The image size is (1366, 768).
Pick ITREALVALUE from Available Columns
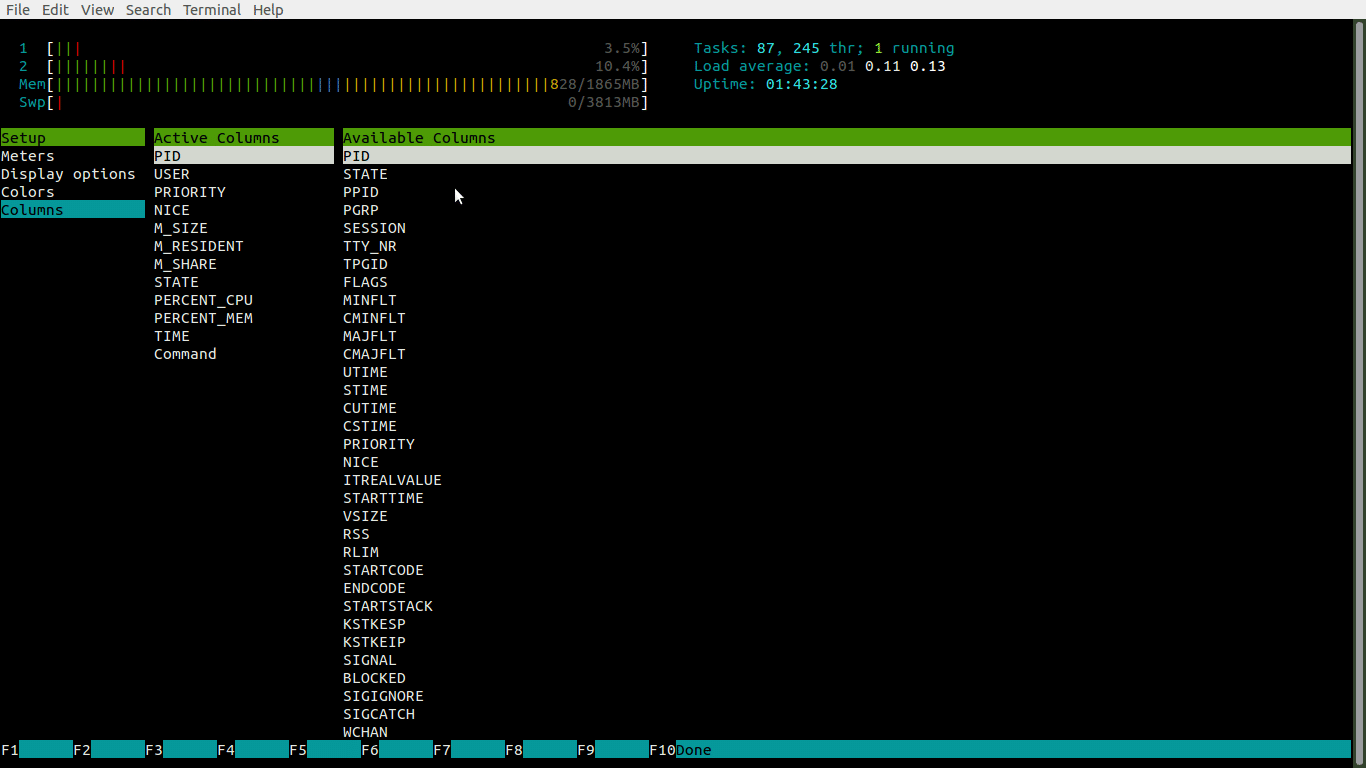(x=392, y=480)
